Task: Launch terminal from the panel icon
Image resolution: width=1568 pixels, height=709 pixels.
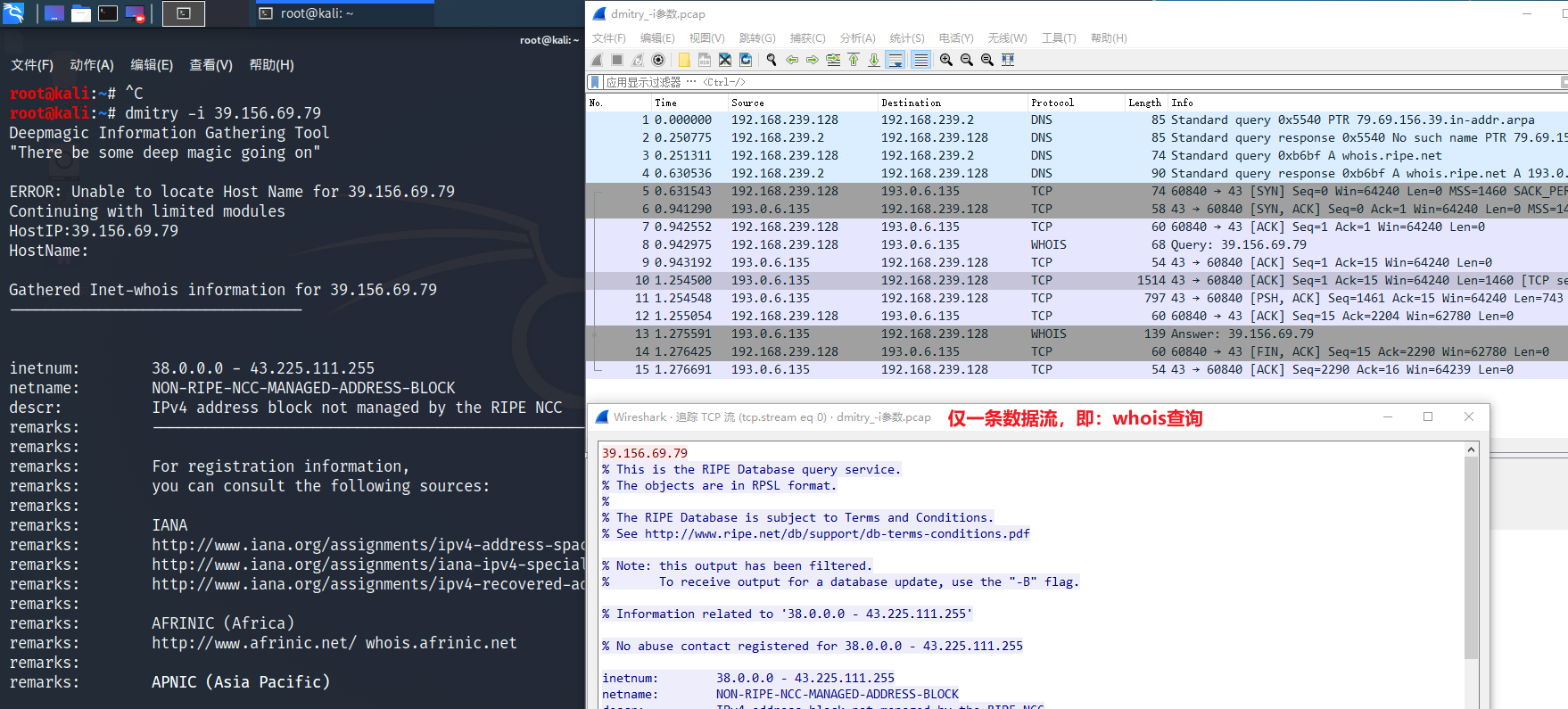Action: click(108, 13)
